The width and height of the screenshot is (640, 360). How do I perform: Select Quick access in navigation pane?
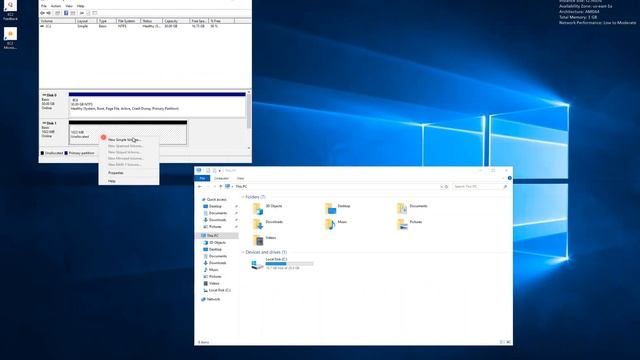pyautogui.click(x=213, y=200)
